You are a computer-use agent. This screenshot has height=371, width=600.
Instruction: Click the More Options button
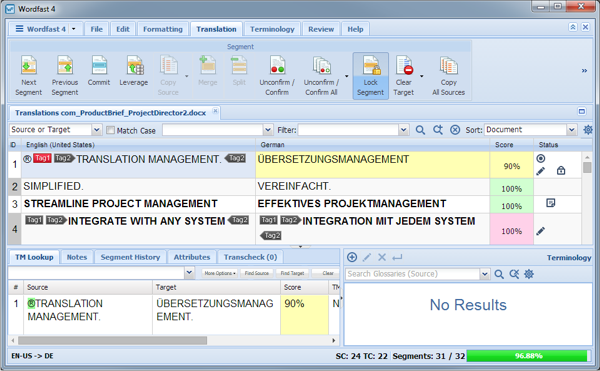219,273
